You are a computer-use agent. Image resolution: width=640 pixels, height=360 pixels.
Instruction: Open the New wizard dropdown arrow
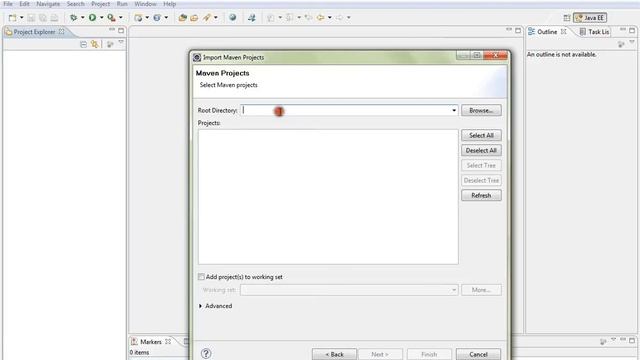tap(22, 18)
